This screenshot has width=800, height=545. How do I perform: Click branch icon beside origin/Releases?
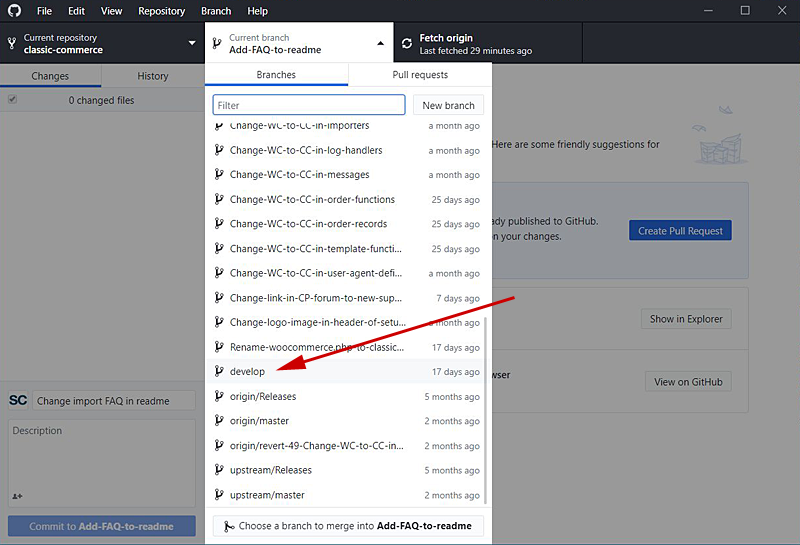click(x=219, y=396)
